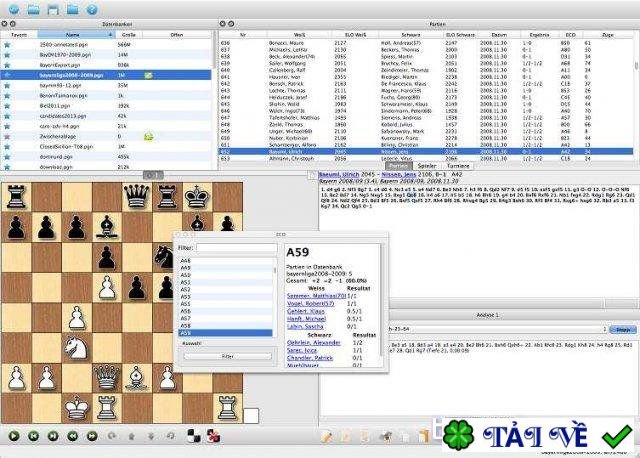Open help via the question-mark icon

92,9
